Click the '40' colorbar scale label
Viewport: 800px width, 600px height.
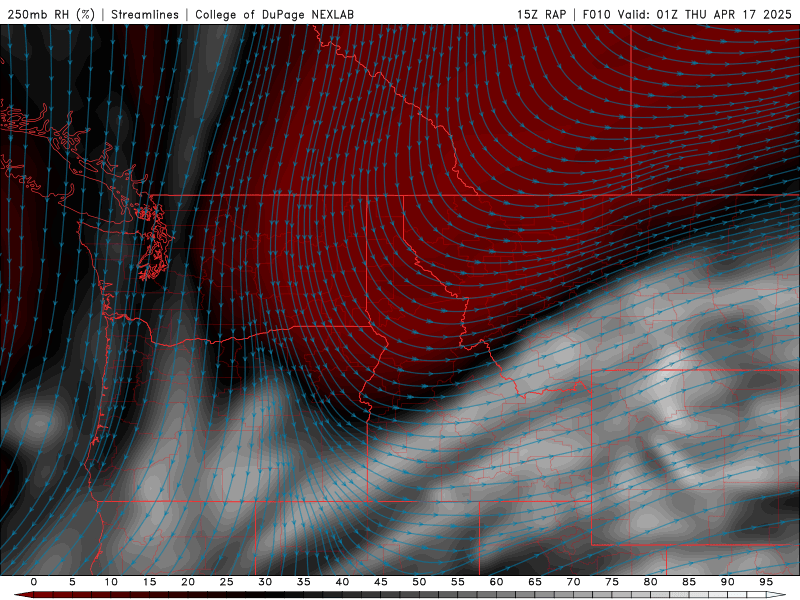tap(342, 582)
